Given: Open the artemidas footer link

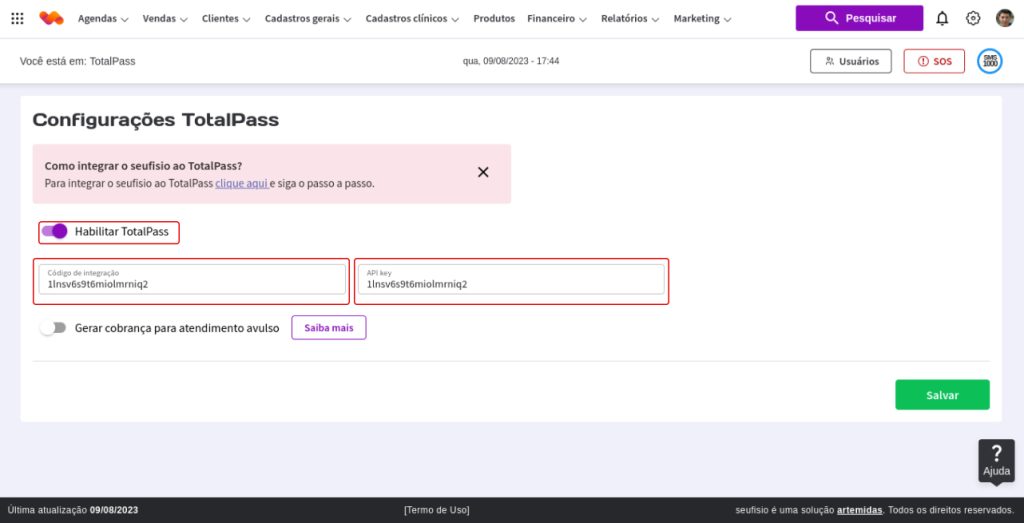Looking at the screenshot, I should pyautogui.click(x=859, y=510).
